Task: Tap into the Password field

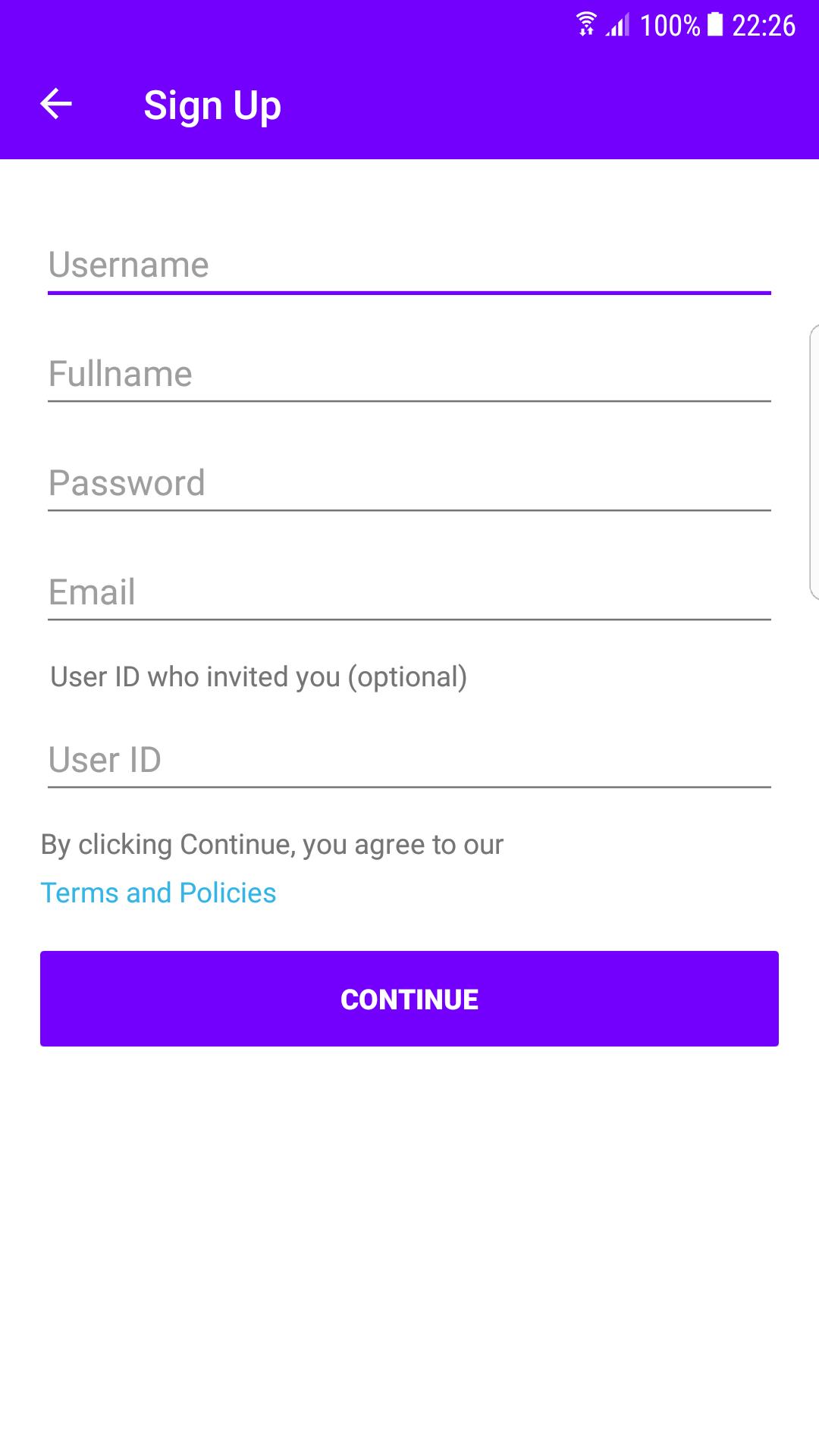Action: click(x=409, y=483)
